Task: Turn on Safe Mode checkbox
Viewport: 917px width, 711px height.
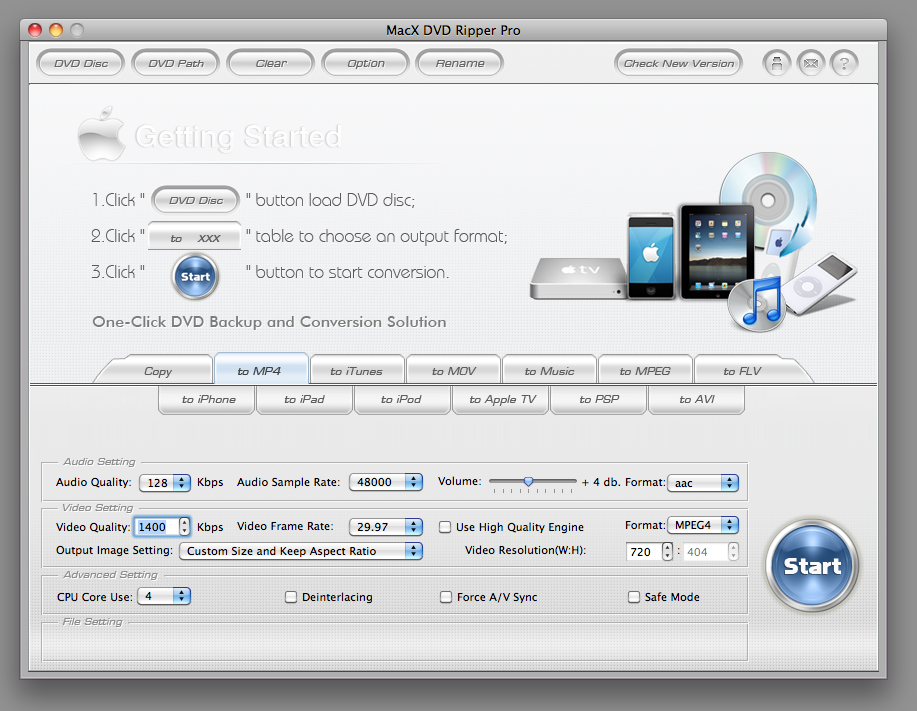Action: [634, 597]
